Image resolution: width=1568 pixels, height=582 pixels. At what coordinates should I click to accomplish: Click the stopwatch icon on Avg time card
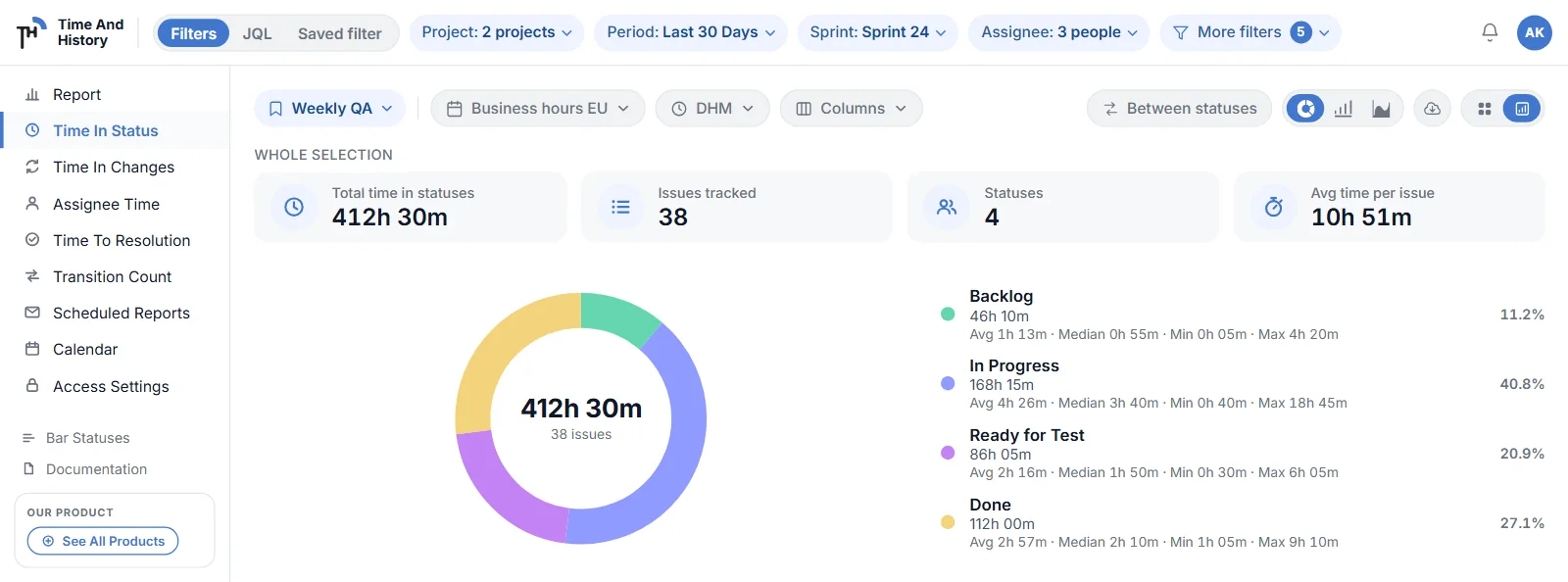point(1273,207)
